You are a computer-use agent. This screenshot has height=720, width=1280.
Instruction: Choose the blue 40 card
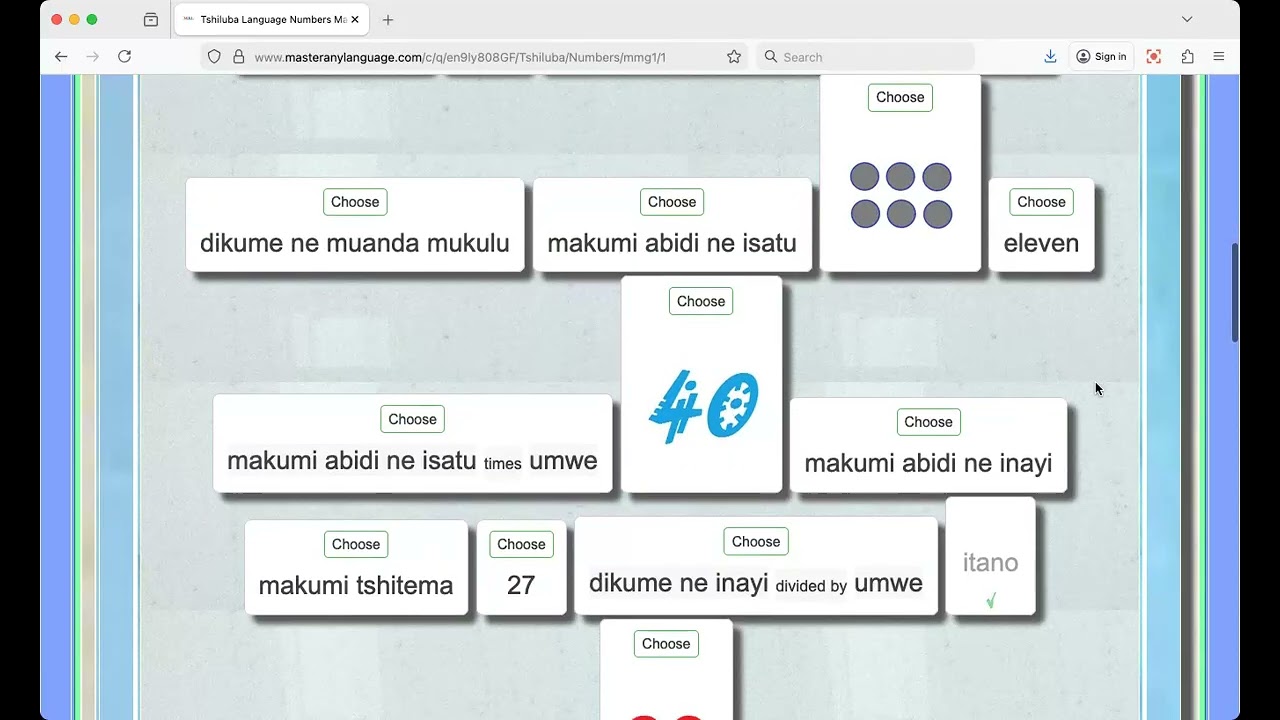point(701,301)
